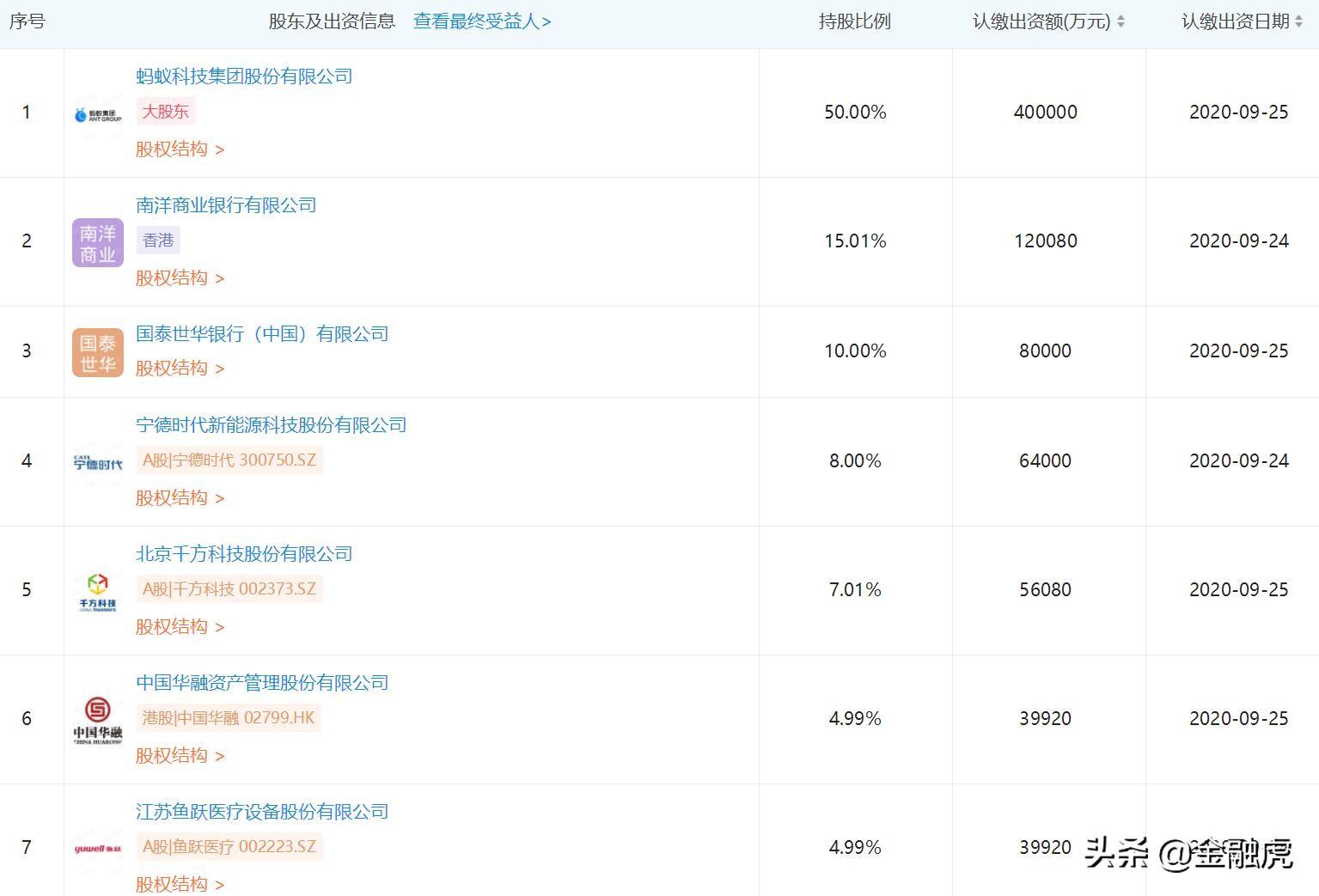View 股权结构 for 北京千方科技
The height and width of the screenshot is (896, 1319).
[x=180, y=627]
